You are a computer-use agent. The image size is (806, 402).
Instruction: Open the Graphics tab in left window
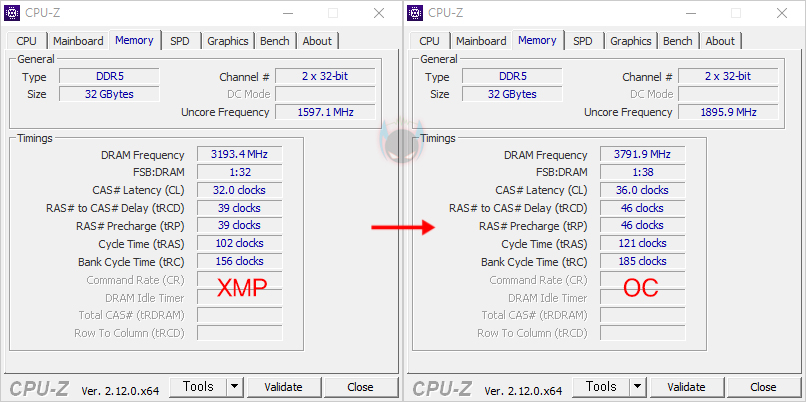tap(228, 41)
